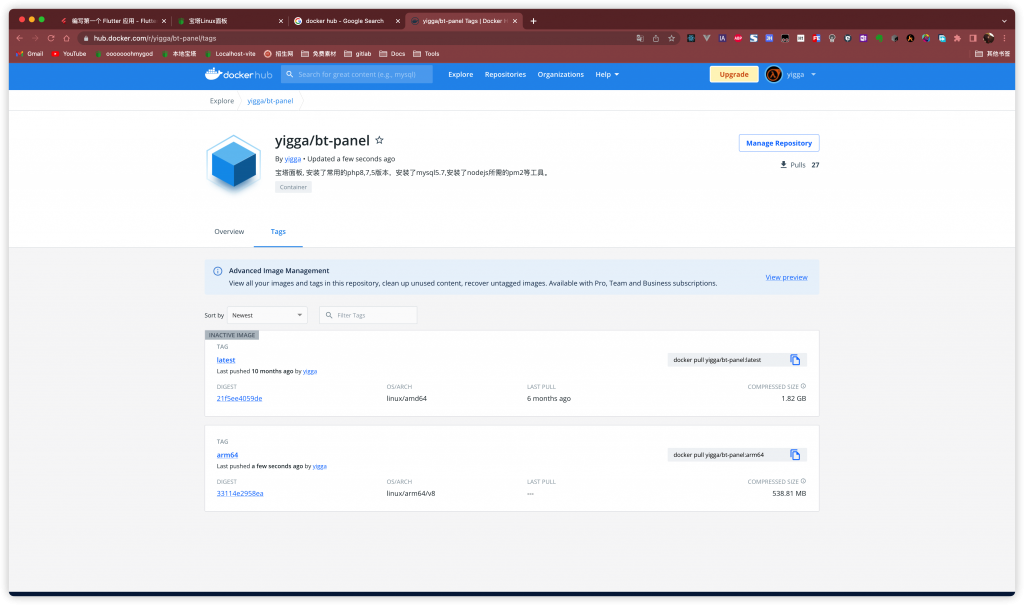
Task: Star the yigga/bt-panel repository
Action: (379, 141)
